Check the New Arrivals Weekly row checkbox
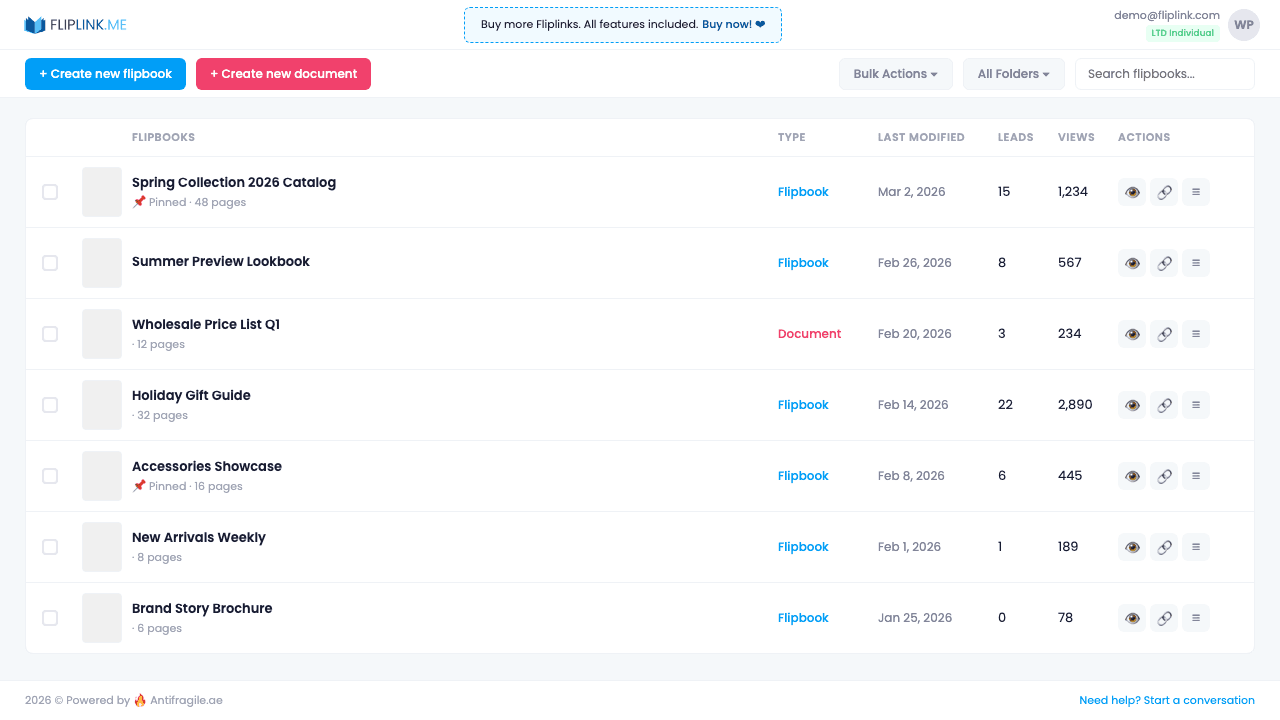The height and width of the screenshot is (720, 1280). click(50, 547)
